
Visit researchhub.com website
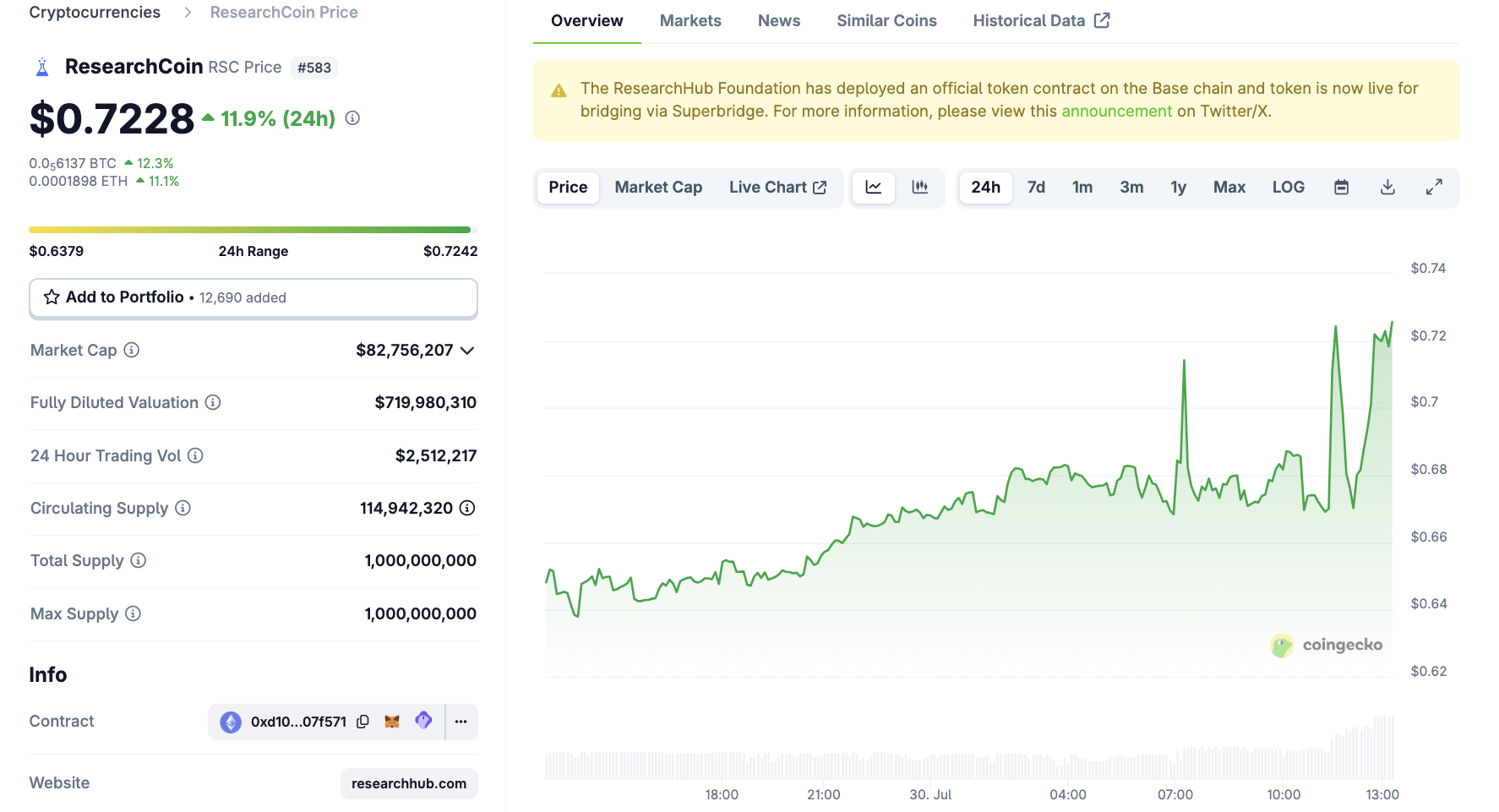pos(408,783)
